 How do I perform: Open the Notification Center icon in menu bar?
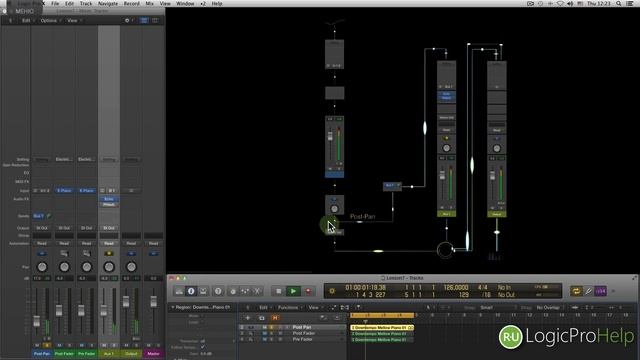pyautogui.click(x=630, y=3)
